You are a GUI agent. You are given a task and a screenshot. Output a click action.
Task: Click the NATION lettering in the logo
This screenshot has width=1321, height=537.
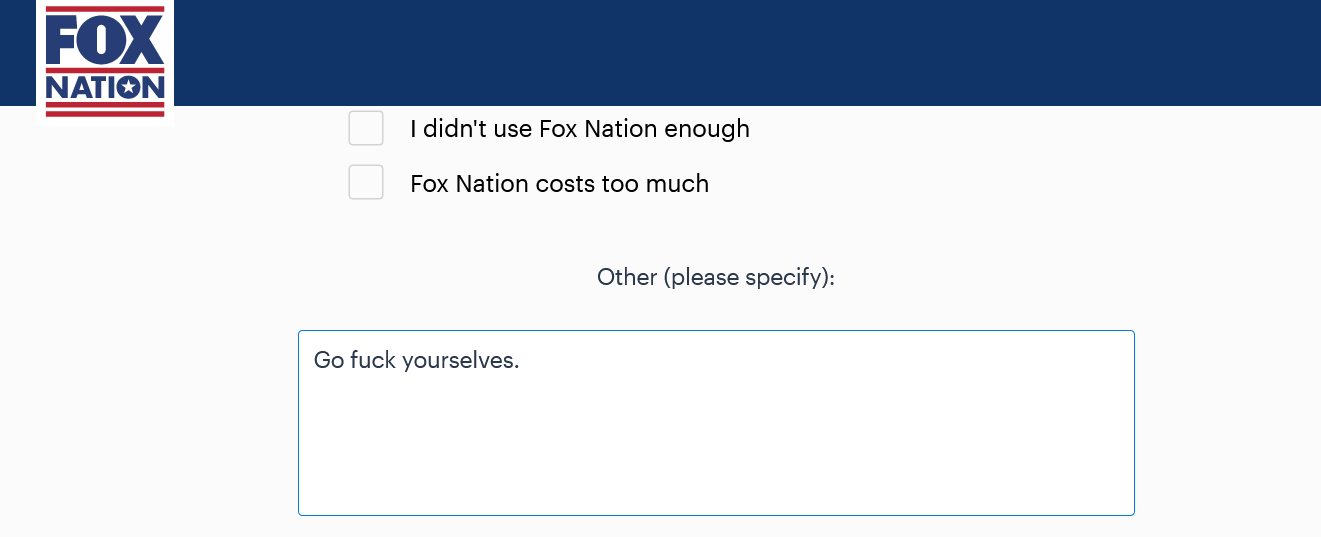pyautogui.click(x=105, y=88)
